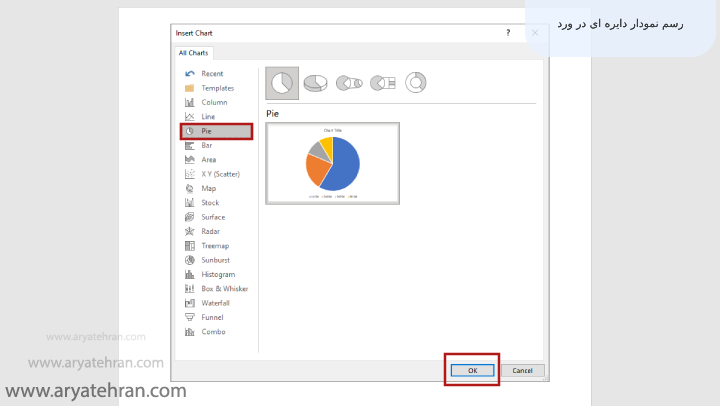Select the standard Pie chart subtype icon
The image size is (720, 406).
click(282, 83)
